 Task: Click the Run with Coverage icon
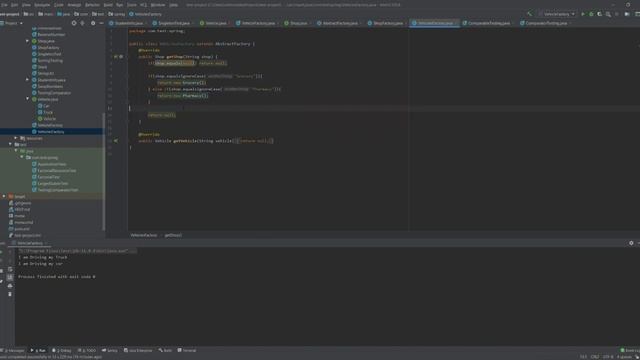tap(600, 14)
